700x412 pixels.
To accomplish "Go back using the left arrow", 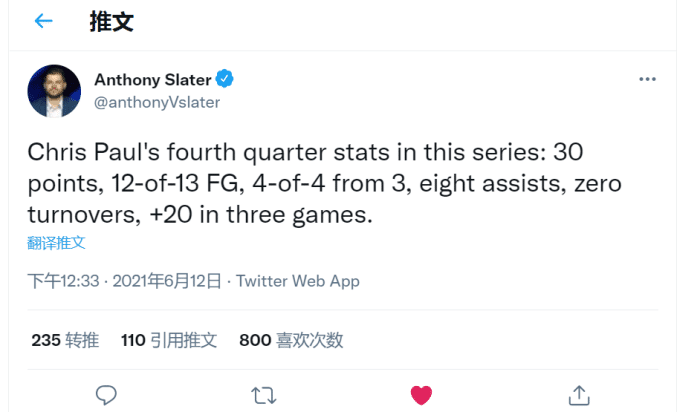I will (43, 21).
